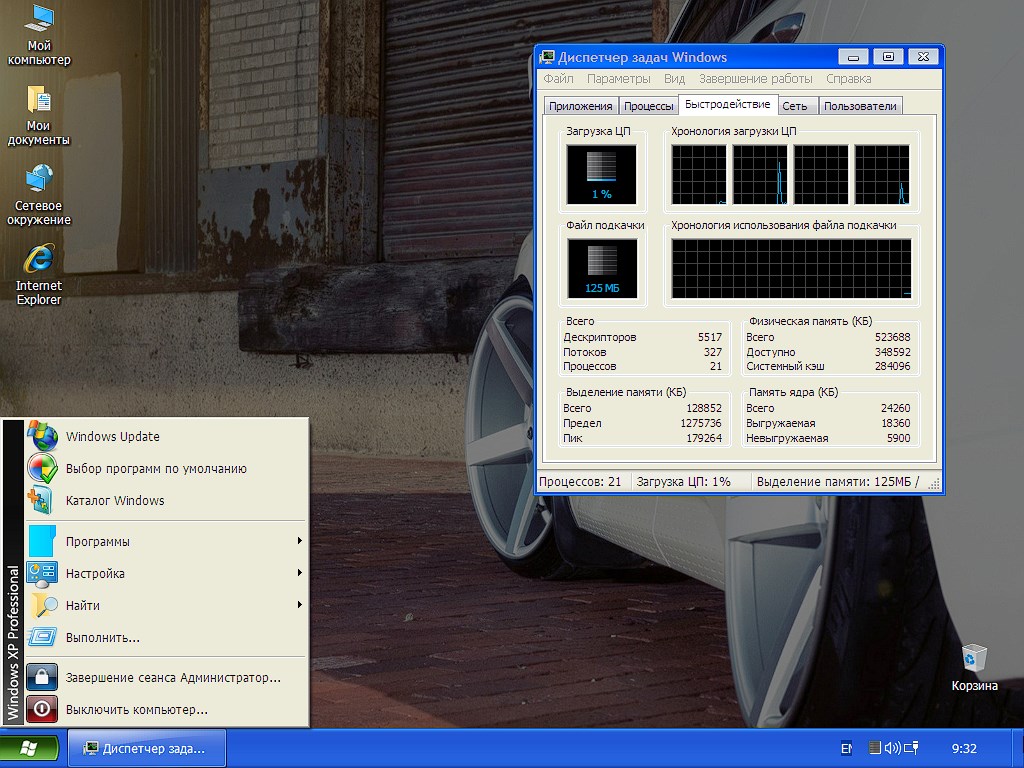Image resolution: width=1024 pixels, height=768 pixels.
Task: Open the Вид menu in Task Manager
Action: point(675,79)
